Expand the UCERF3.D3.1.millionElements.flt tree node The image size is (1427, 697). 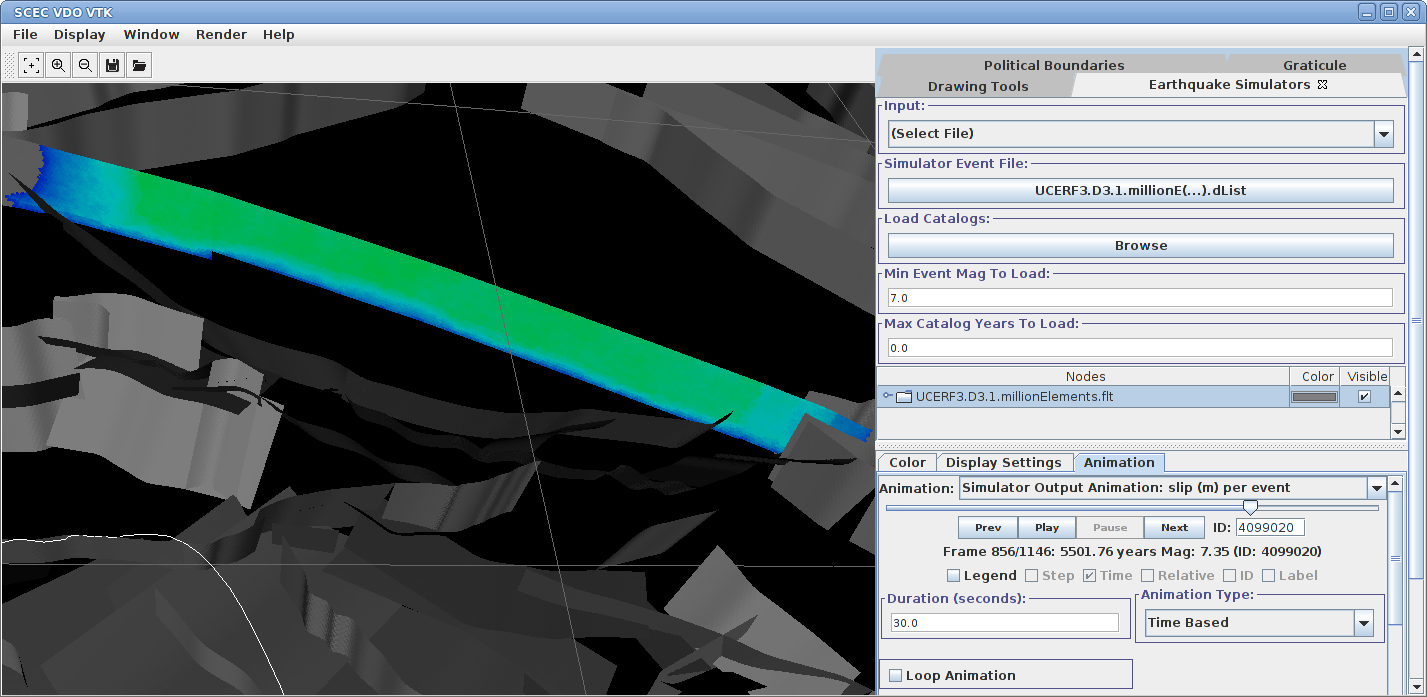pyautogui.click(x=887, y=397)
